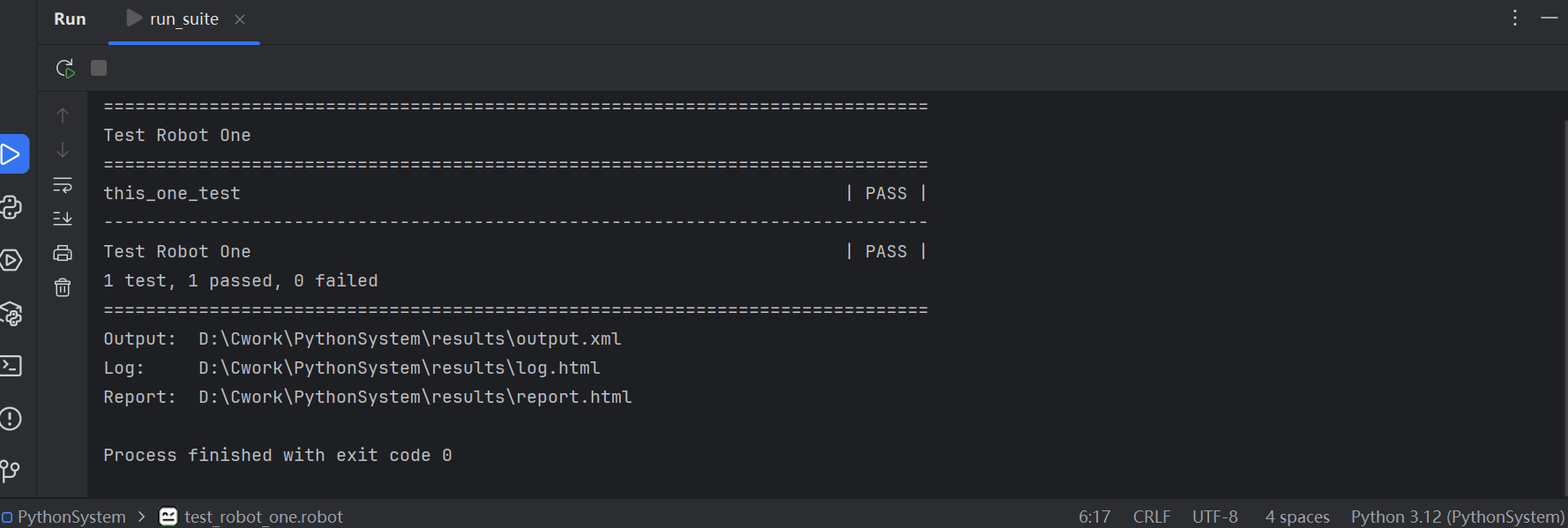Open the Python Console tool window
1568x528 pixels.
click(12, 208)
